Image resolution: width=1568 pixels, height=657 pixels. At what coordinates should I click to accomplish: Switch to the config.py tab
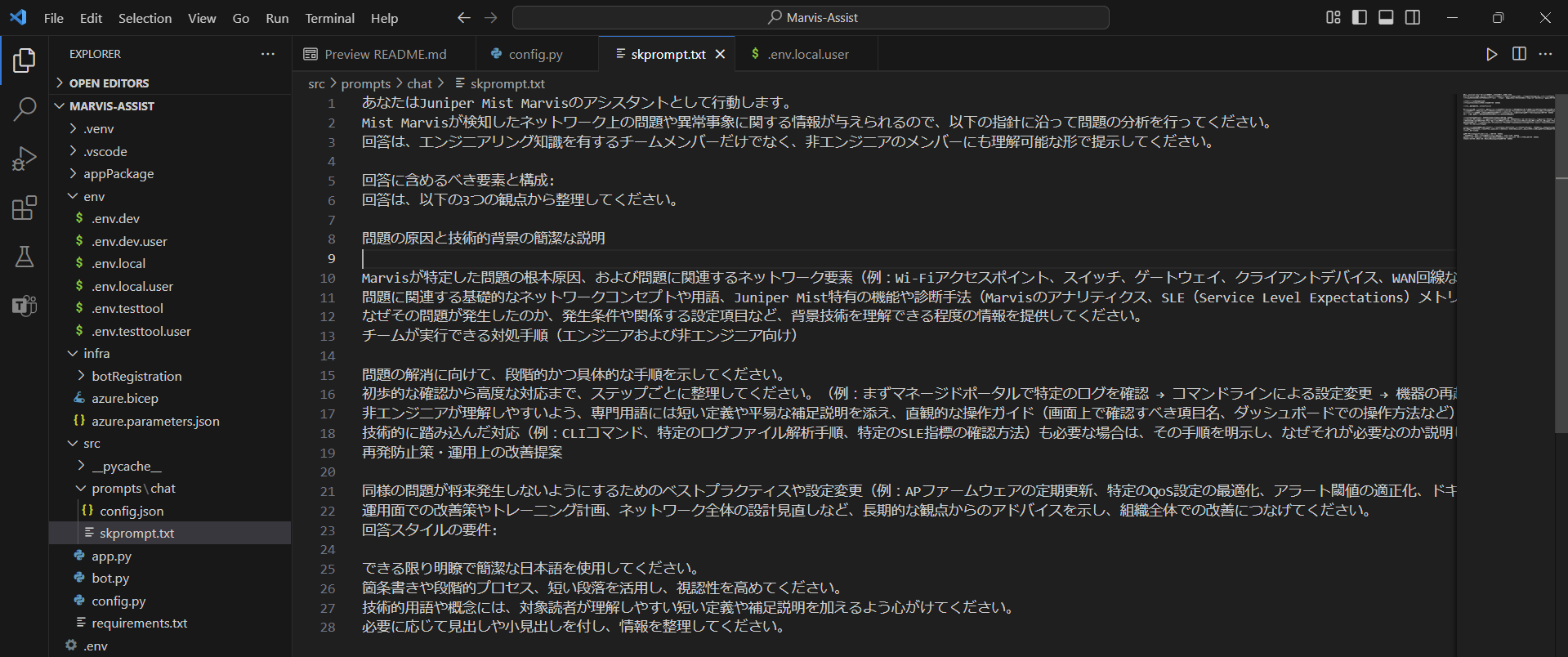(x=535, y=55)
